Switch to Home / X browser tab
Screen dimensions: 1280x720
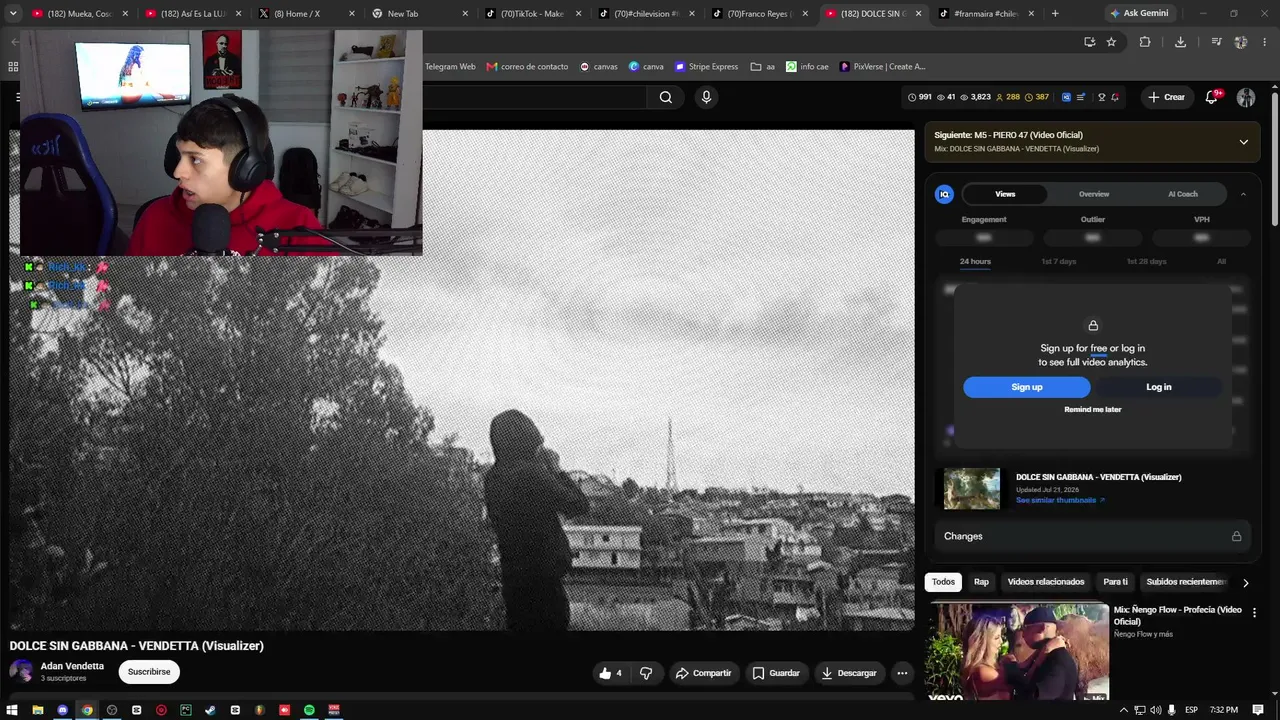point(306,14)
